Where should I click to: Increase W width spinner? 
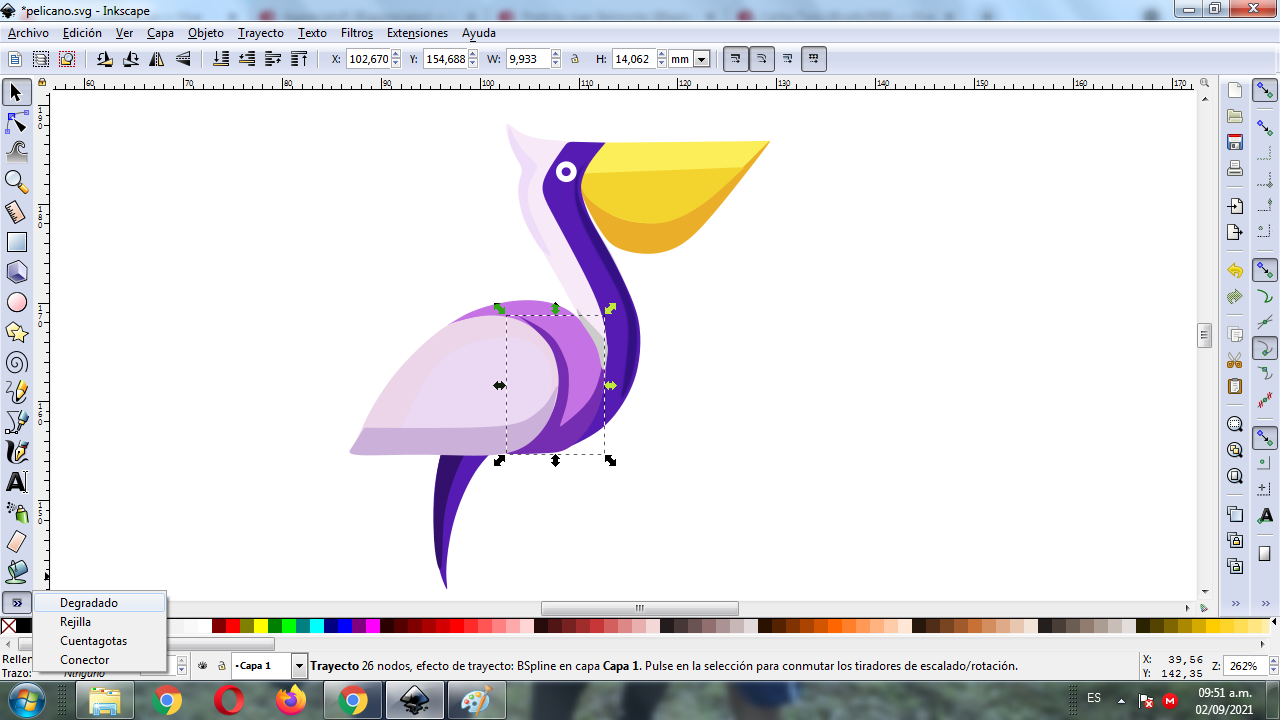pos(554,55)
